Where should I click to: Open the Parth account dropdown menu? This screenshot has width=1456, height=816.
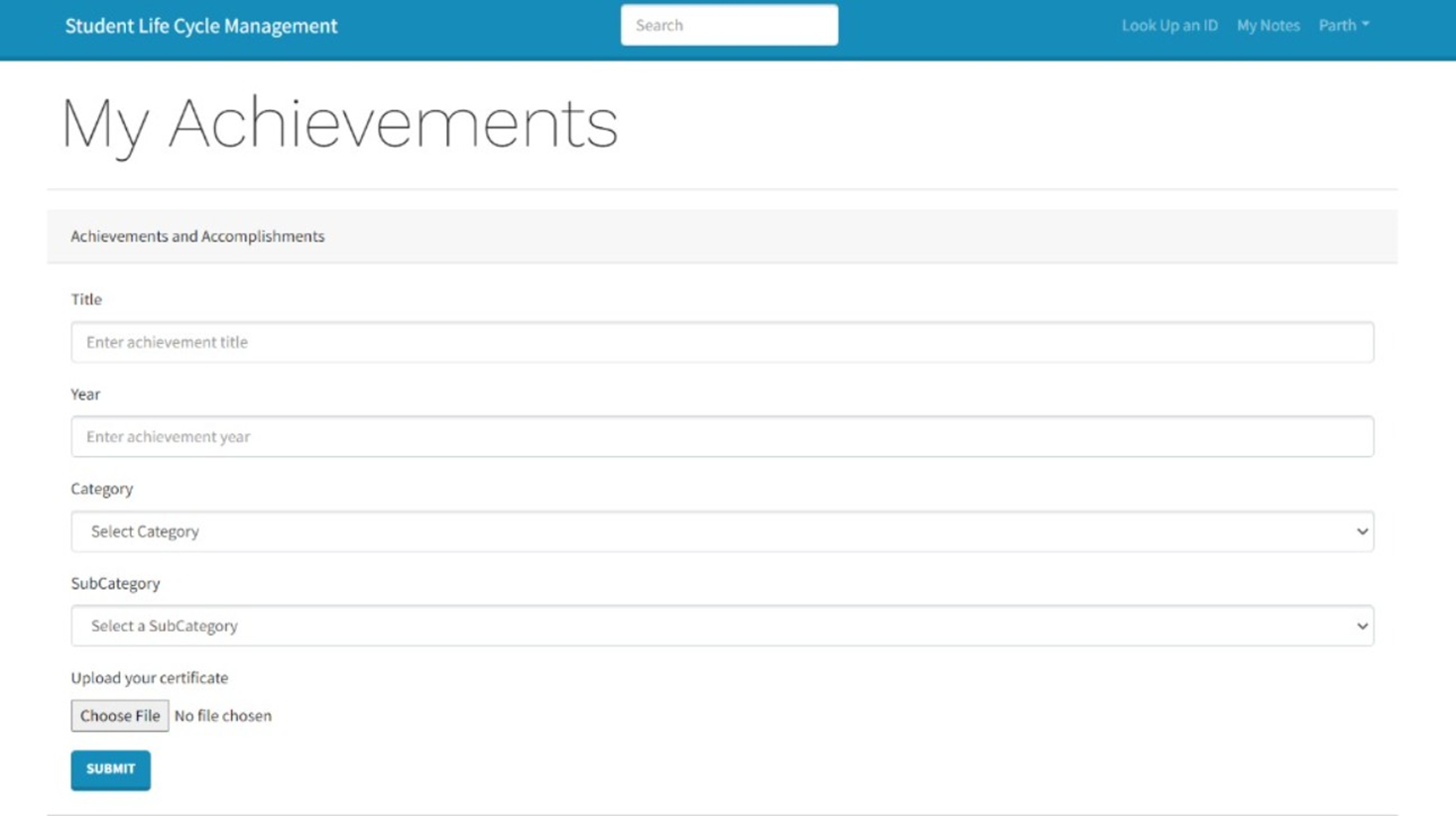[1343, 26]
